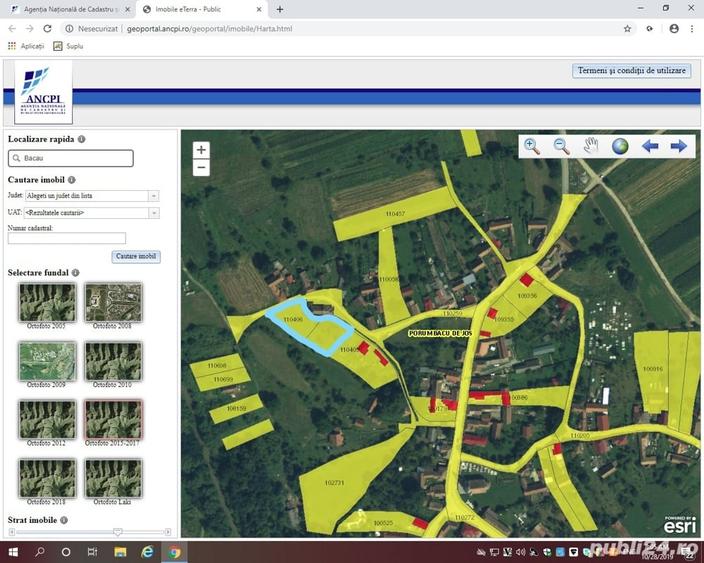Click the browser back arrow
This screenshot has width=704, height=563.
pyautogui.click(x=12, y=28)
